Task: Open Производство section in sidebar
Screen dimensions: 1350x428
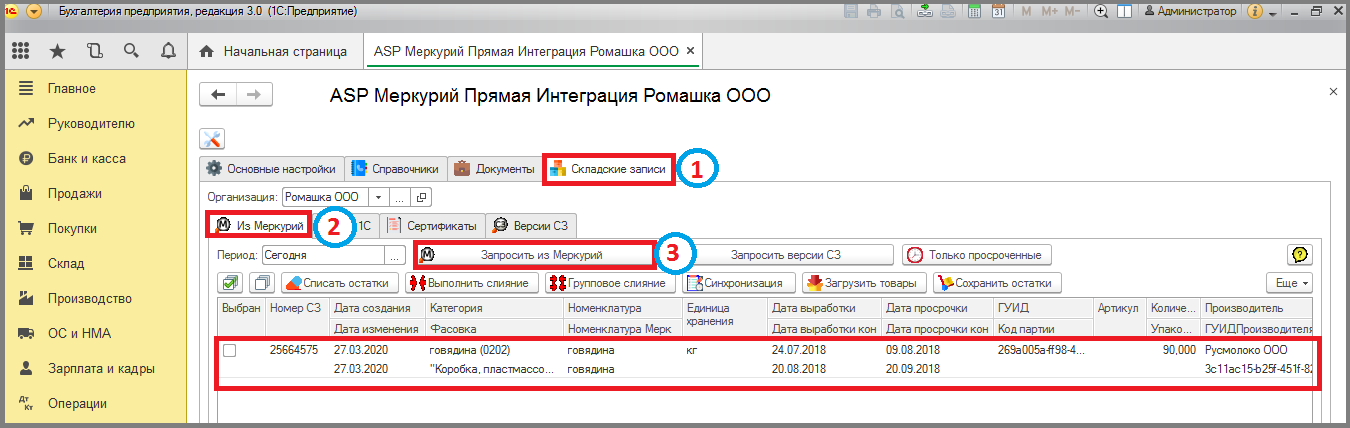Action: coord(90,299)
